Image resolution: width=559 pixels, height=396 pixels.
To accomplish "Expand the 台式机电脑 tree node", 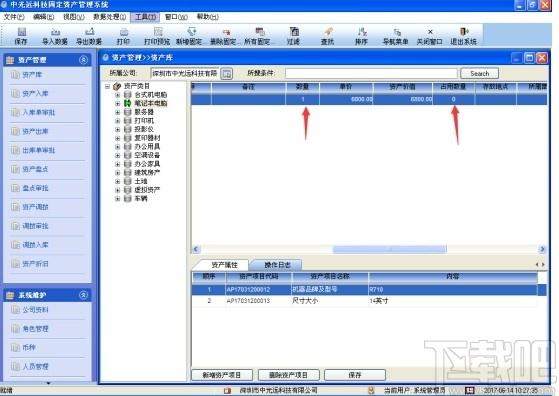I will tap(117, 95).
